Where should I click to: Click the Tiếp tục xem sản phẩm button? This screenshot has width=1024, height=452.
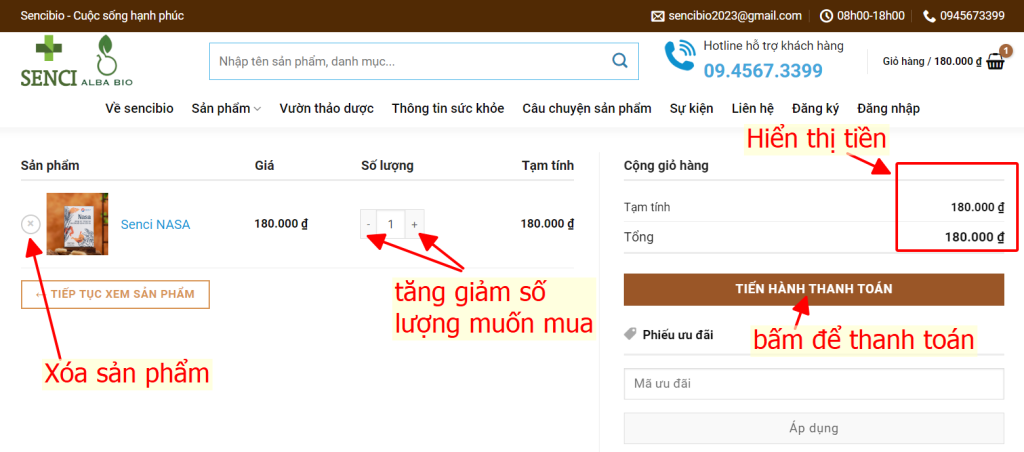click(115, 294)
